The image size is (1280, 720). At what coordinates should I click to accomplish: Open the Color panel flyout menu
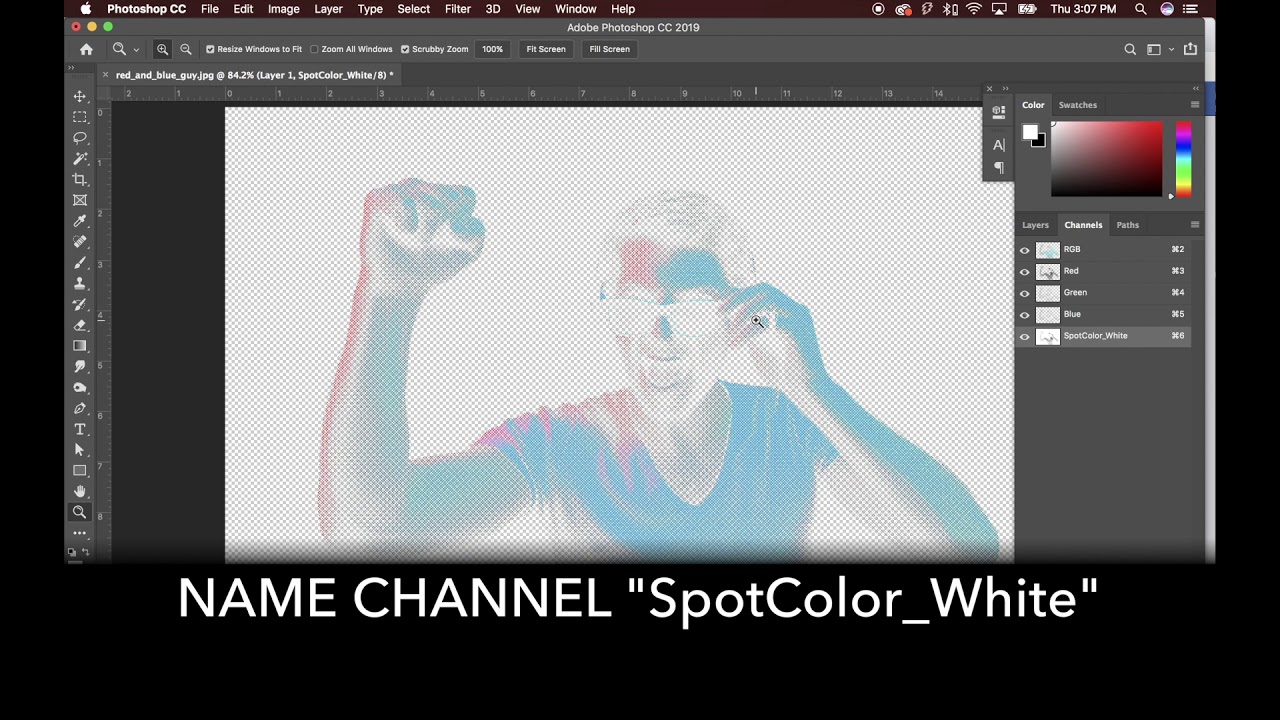coord(1194,105)
